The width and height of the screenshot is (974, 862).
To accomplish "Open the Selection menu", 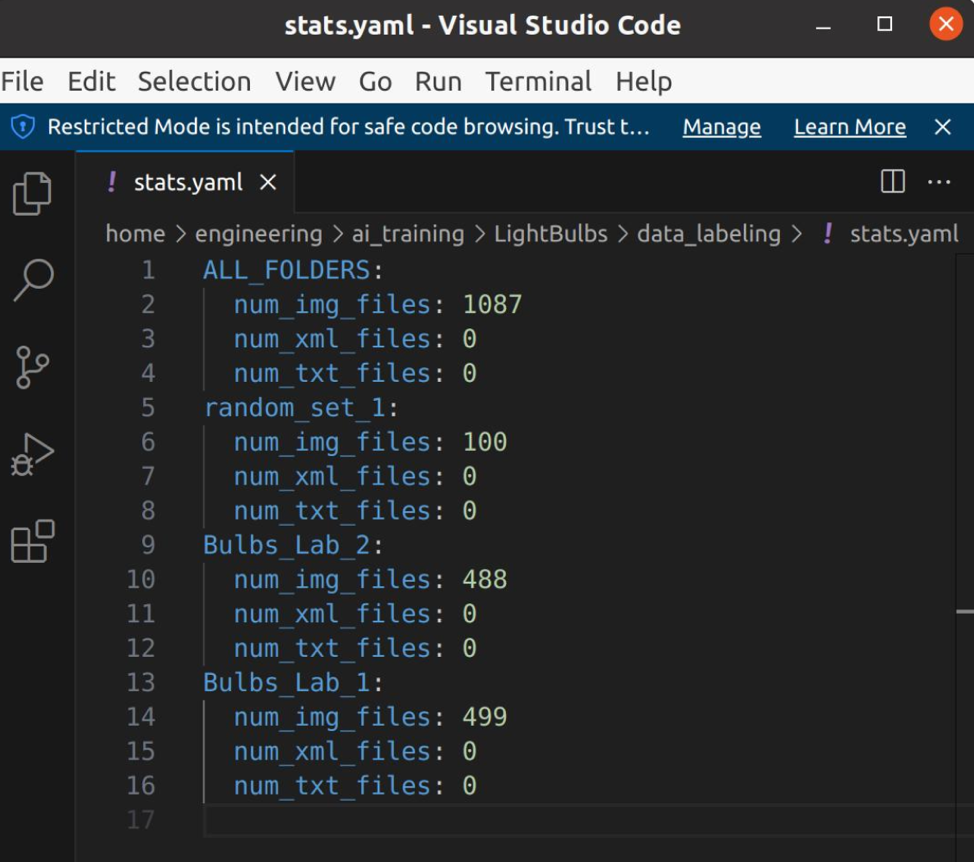I will [194, 82].
